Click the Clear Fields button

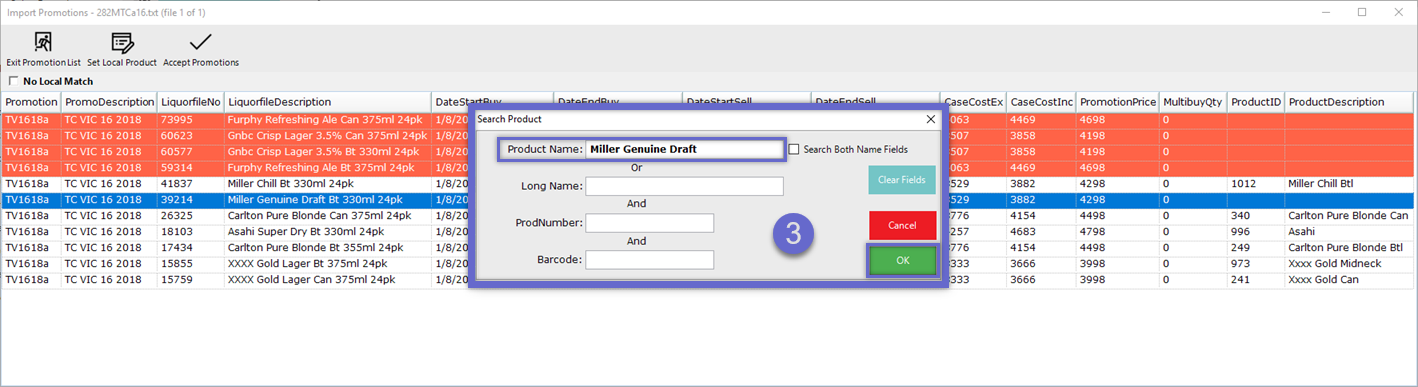pyautogui.click(x=902, y=180)
